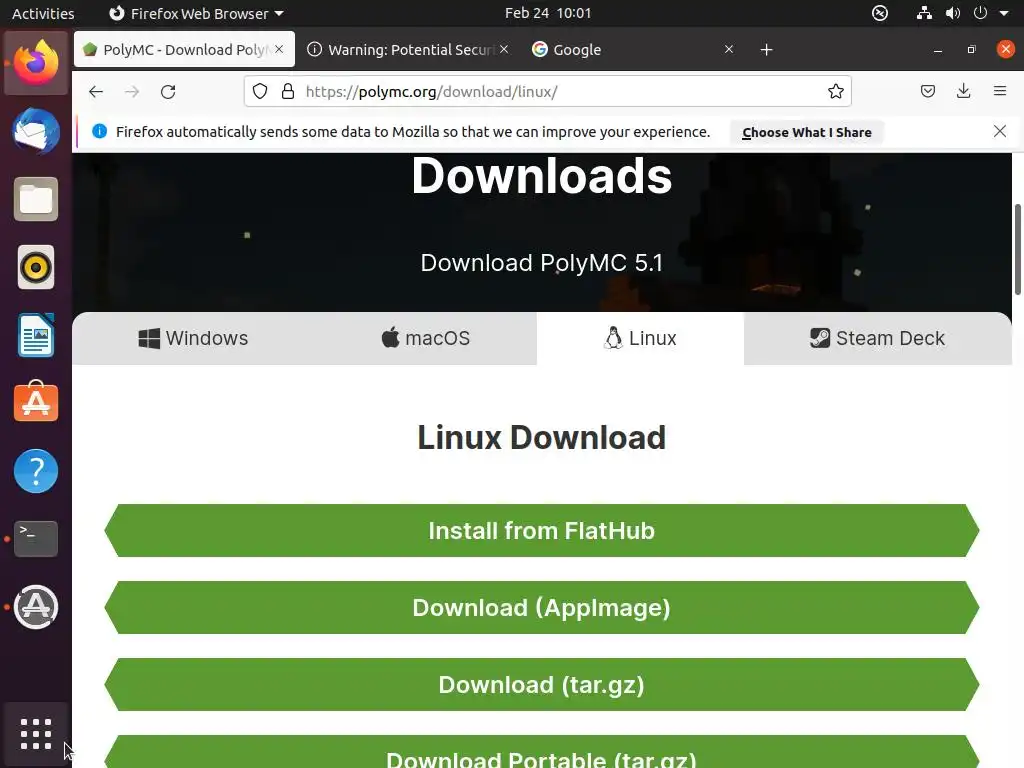Click the info icon in the notification bar
This screenshot has height=768, width=1024.
(99, 131)
